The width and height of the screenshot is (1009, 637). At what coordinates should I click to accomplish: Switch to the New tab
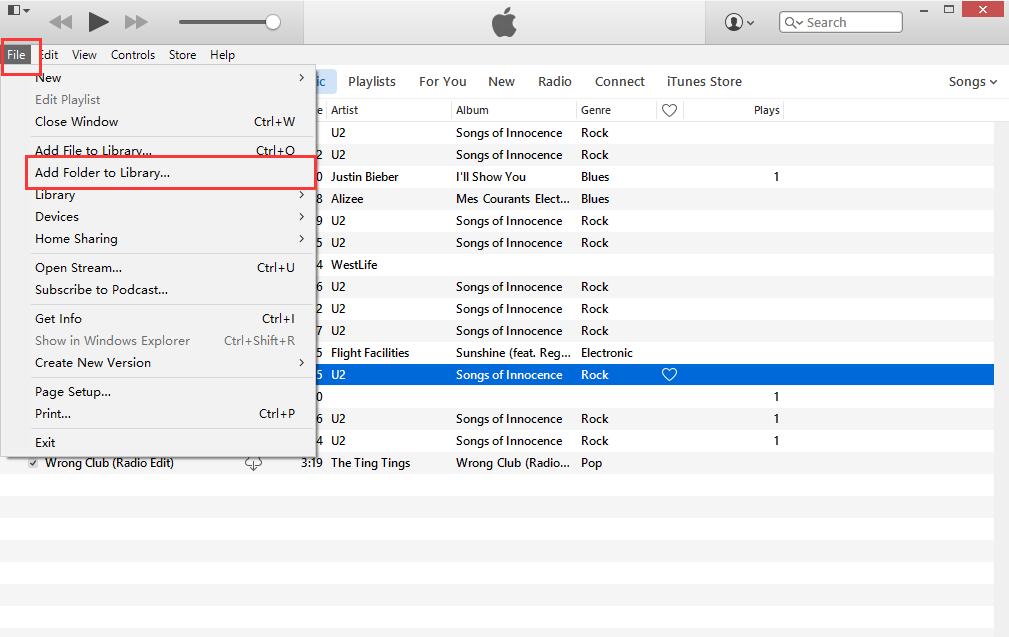point(501,82)
